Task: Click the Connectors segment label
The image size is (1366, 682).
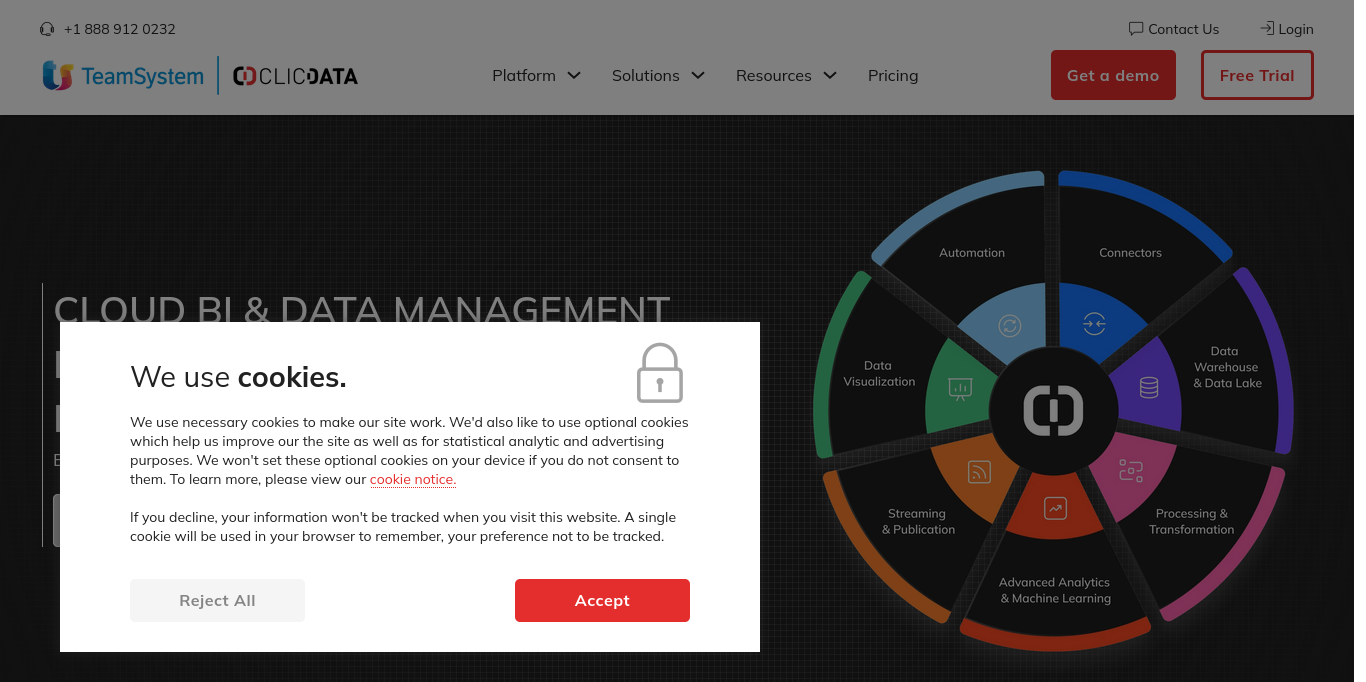Action: coord(1130,253)
